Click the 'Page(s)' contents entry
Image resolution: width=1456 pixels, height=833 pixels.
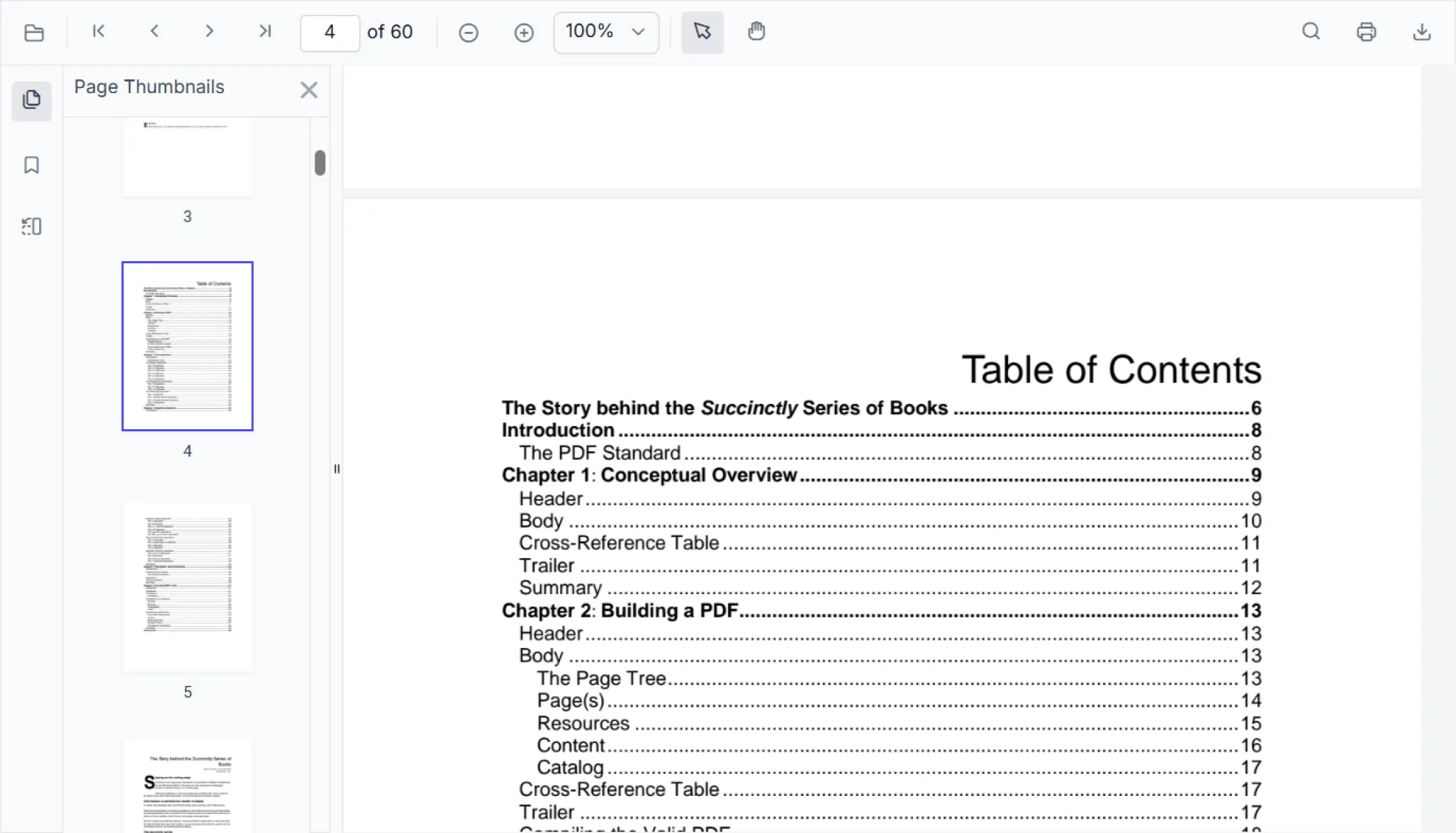tap(899, 700)
